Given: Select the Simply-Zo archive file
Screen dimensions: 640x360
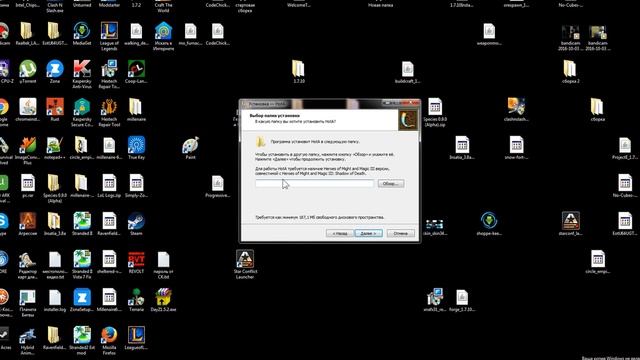Looking at the screenshot, I should point(136,186).
